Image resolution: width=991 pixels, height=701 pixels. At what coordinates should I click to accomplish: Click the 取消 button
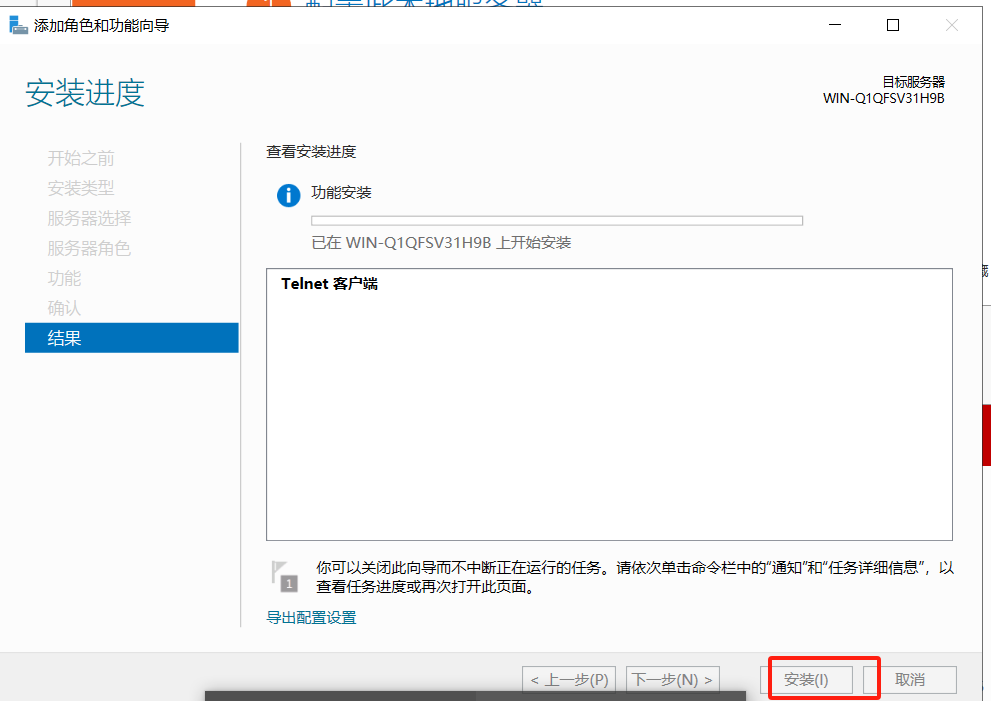910,680
